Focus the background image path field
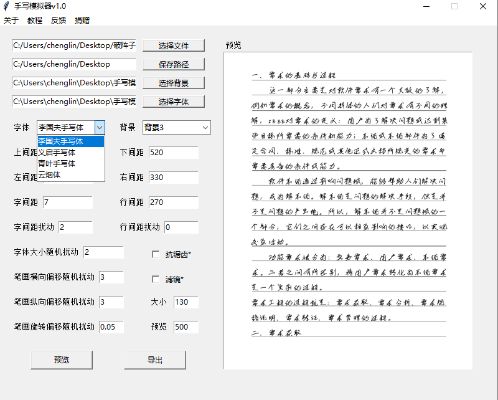Screen dimensions: 498x400 click(x=74, y=83)
